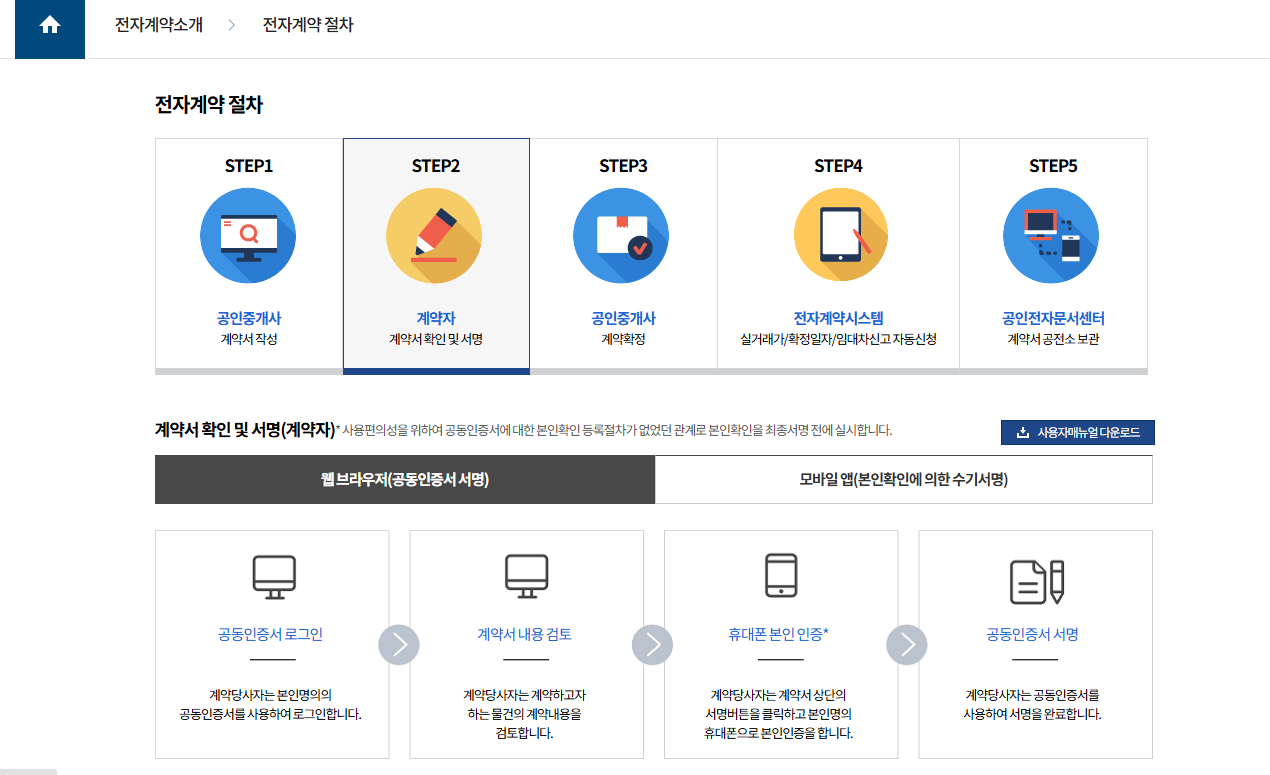The height and width of the screenshot is (775, 1270).
Task: Click the 공동인증서 서명 document-and-pen icon
Action: pos(1035,578)
